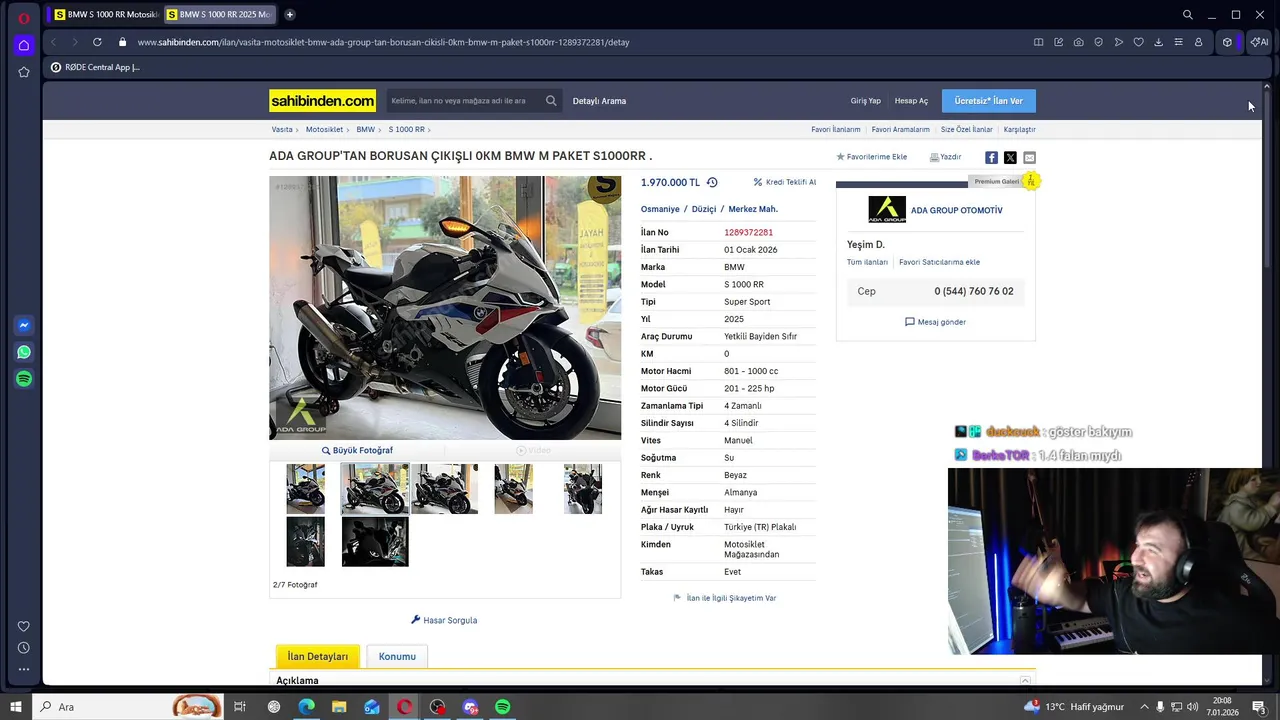Select the first motorcycle thumbnail
This screenshot has height=720, width=1280.
(305, 489)
